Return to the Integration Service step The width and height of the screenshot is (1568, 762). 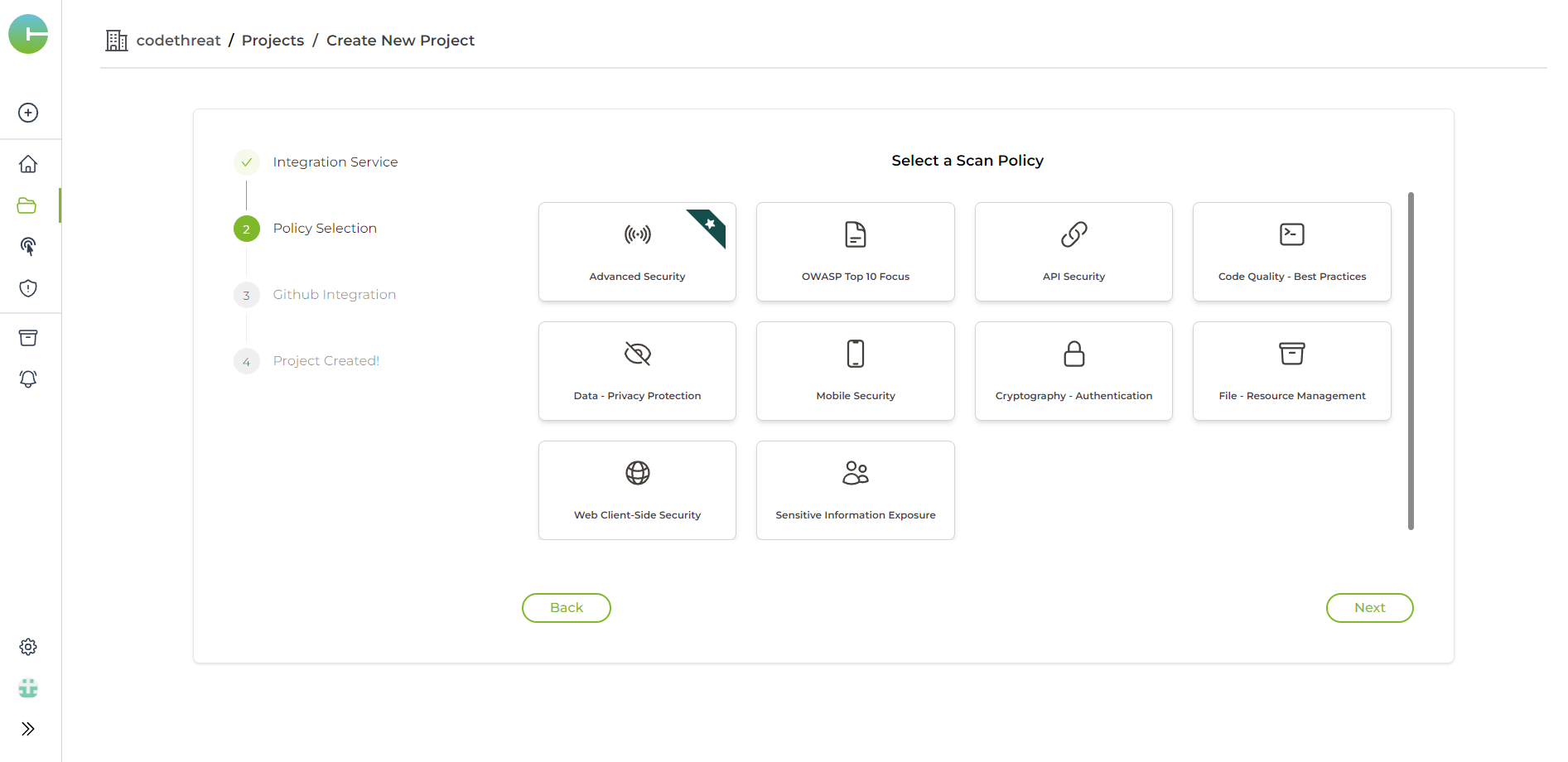tap(335, 162)
